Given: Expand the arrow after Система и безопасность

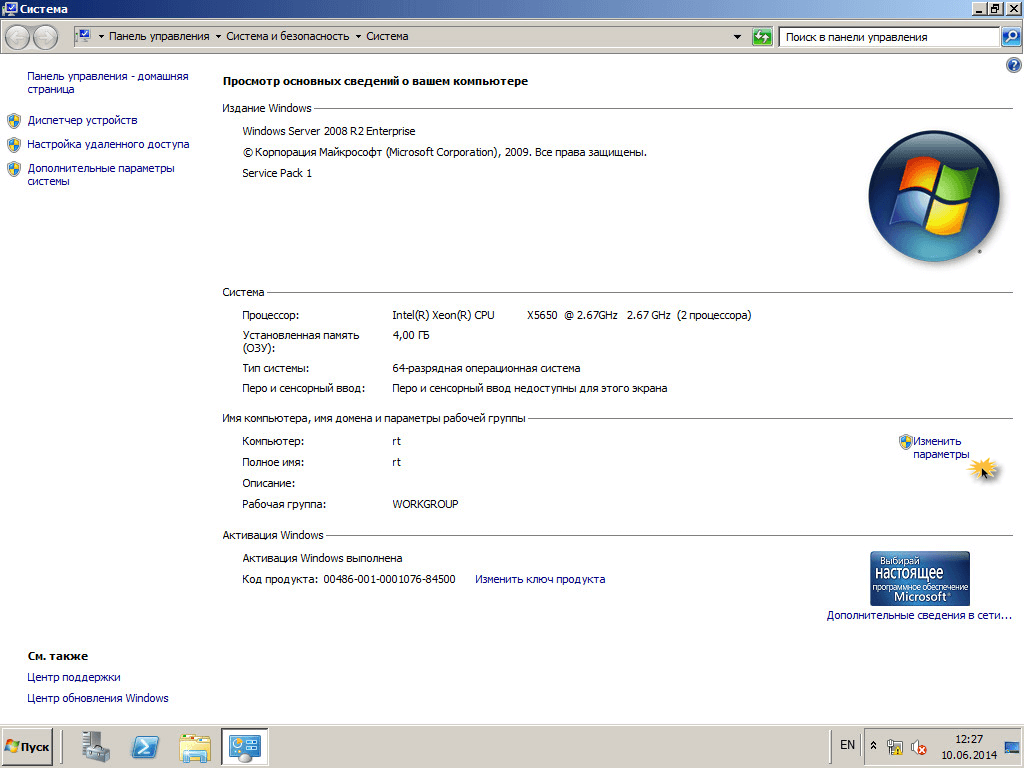Looking at the screenshot, I should pos(358,37).
